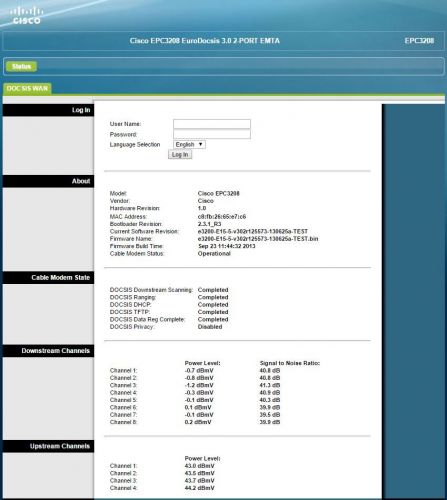Click the About section header
The height and width of the screenshot is (500, 447).
[x=48, y=181]
